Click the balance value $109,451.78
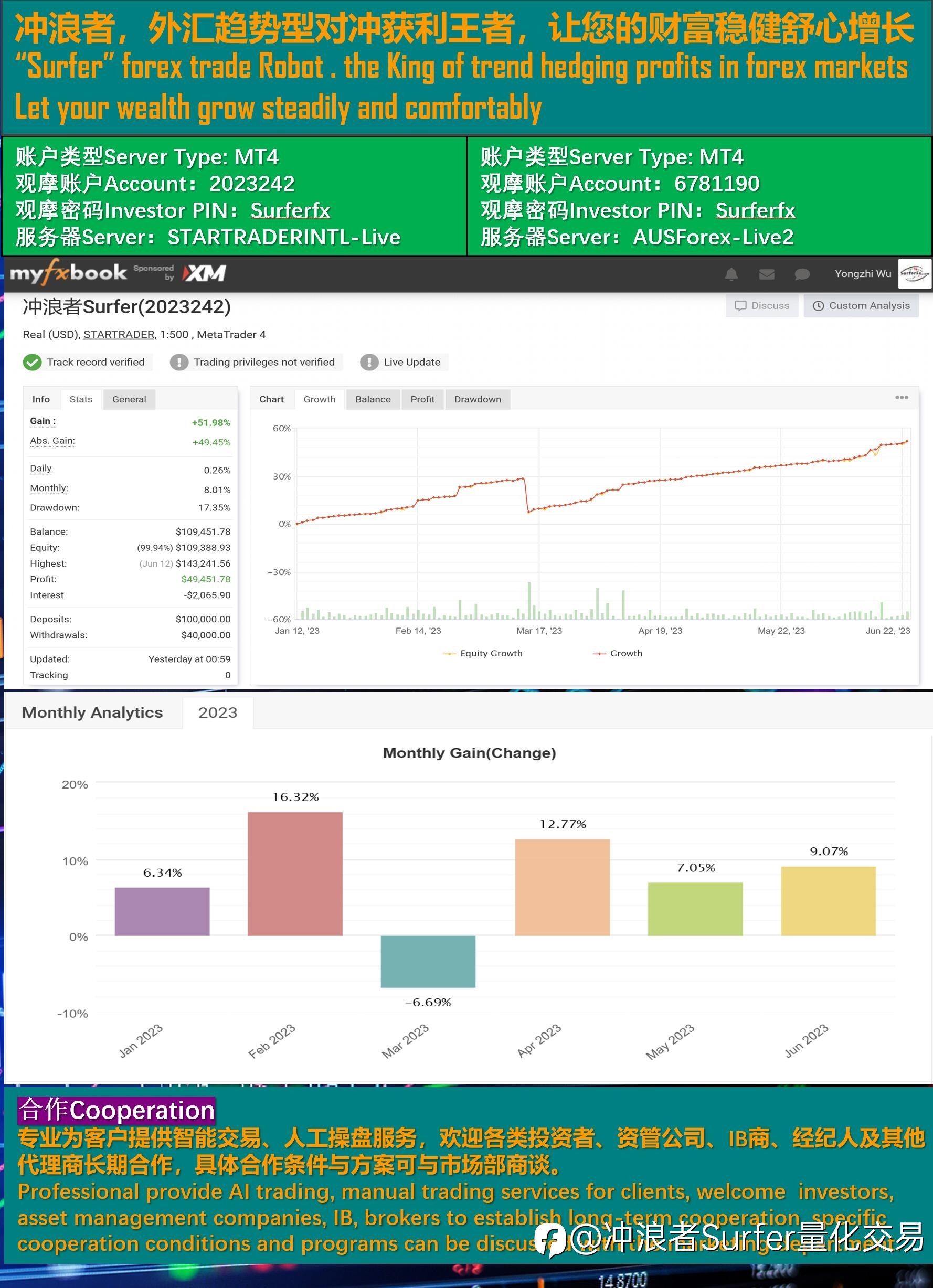Viewport: 933px width, 1288px height. click(203, 531)
